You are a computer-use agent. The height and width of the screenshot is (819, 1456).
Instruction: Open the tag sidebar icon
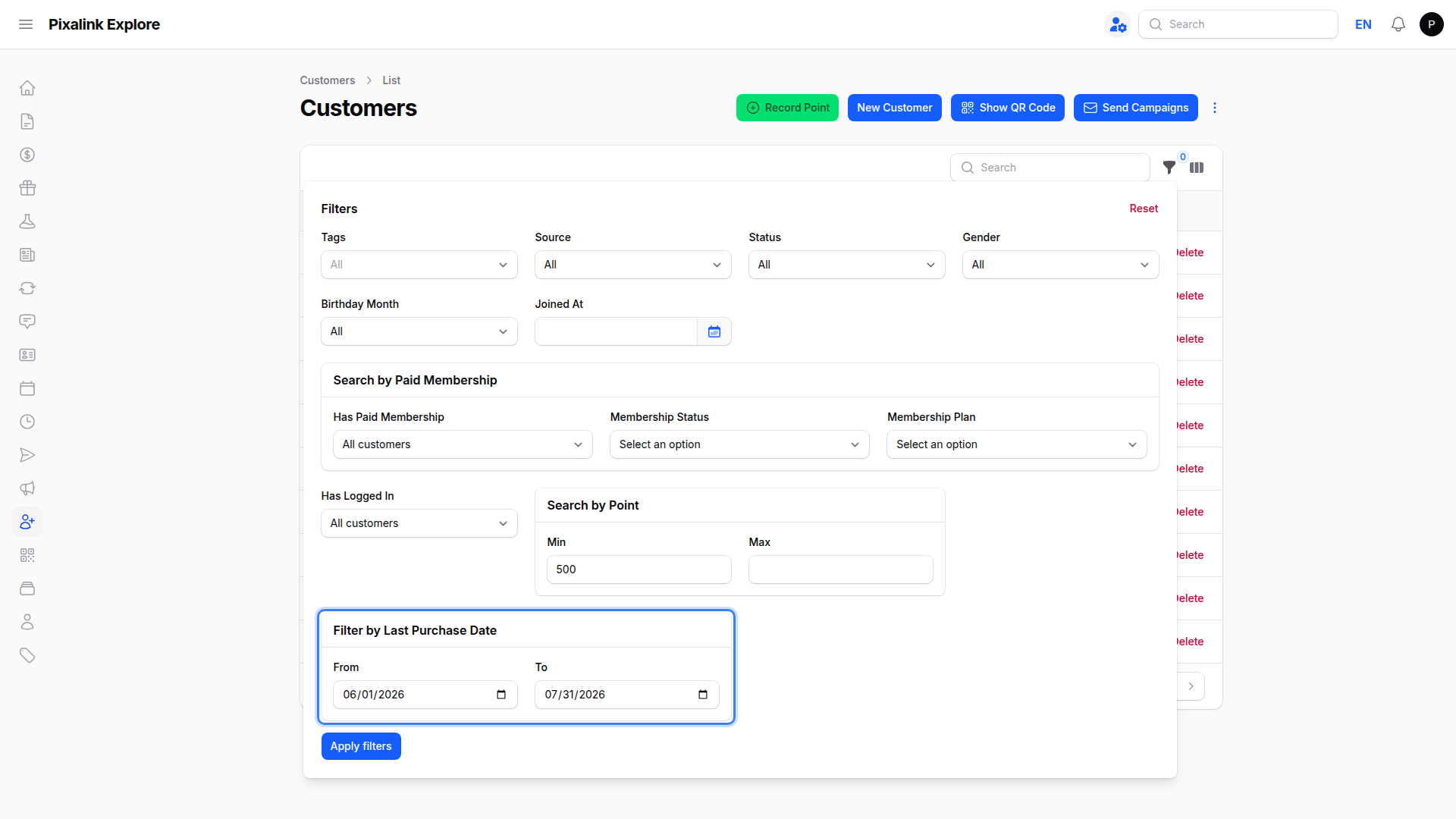pos(27,655)
